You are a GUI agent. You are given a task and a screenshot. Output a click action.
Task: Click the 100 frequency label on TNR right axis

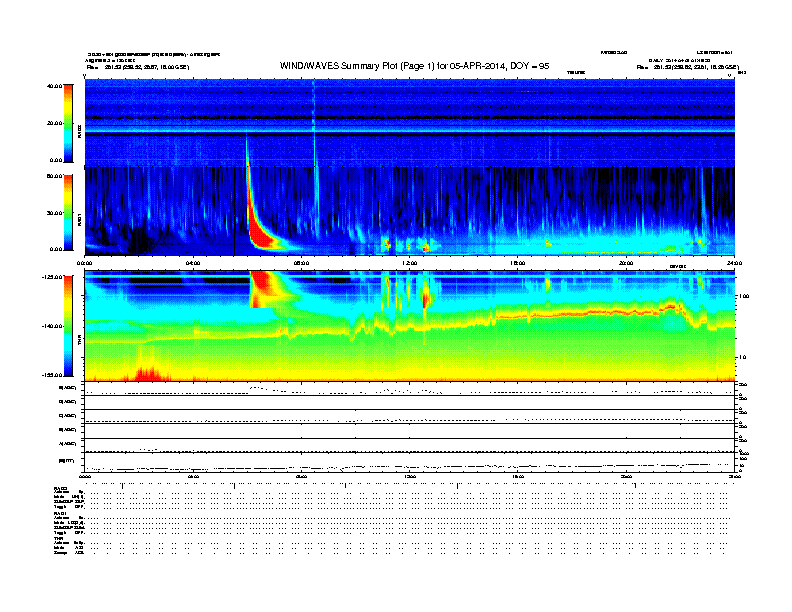tap(743, 296)
